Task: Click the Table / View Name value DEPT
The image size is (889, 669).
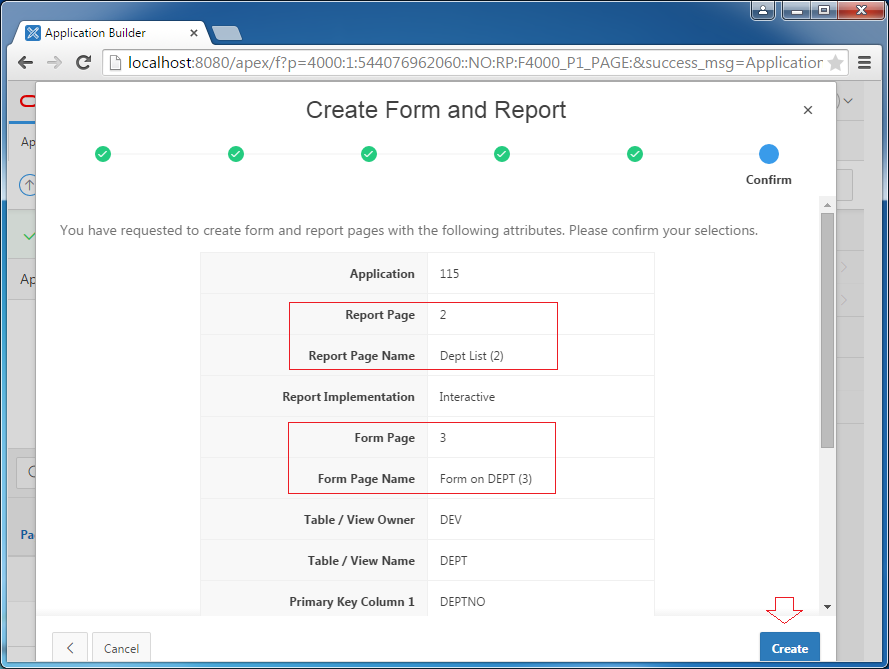Action: 454,561
